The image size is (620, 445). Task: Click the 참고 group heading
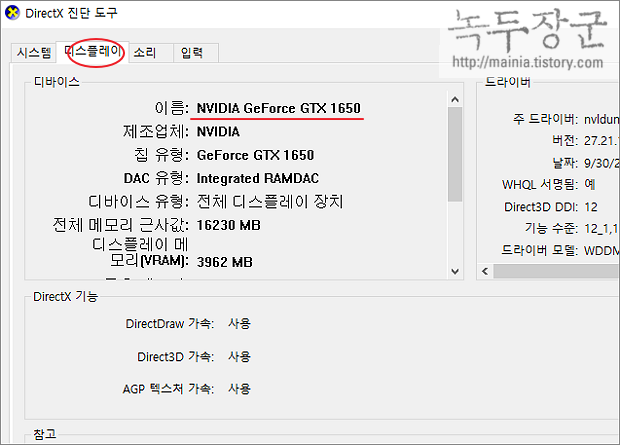(45, 434)
